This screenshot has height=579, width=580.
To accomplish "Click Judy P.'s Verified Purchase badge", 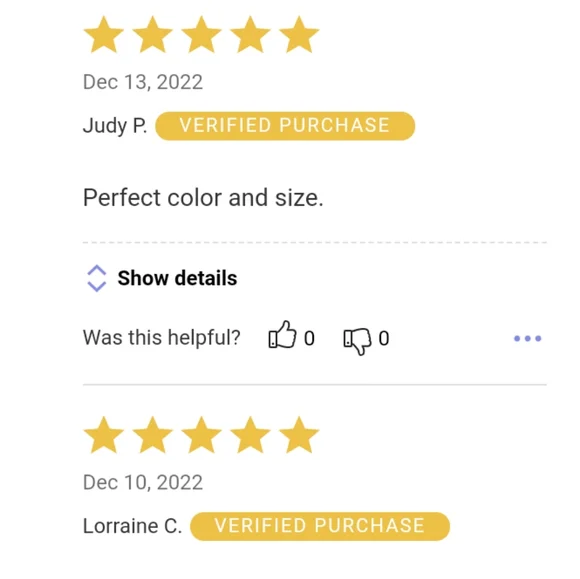I will [x=285, y=126].
